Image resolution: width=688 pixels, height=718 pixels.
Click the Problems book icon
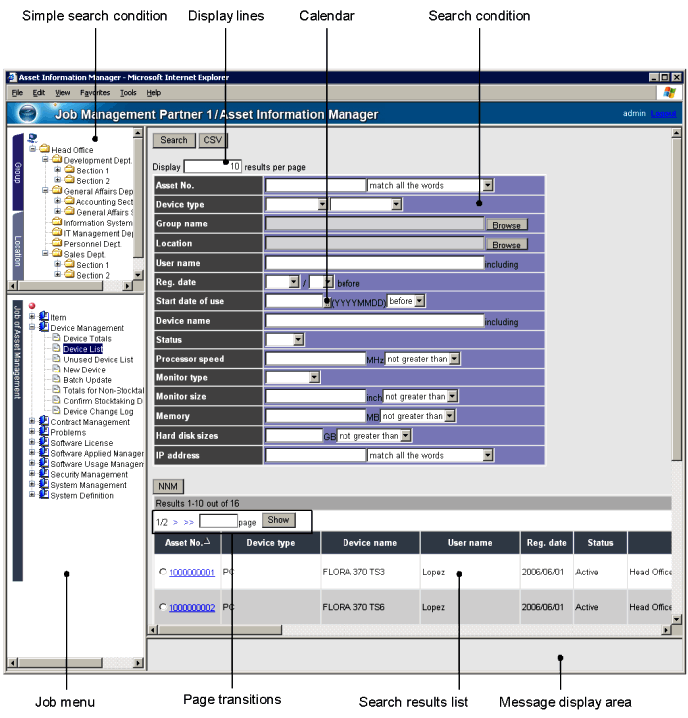pyautogui.click(x=44, y=431)
